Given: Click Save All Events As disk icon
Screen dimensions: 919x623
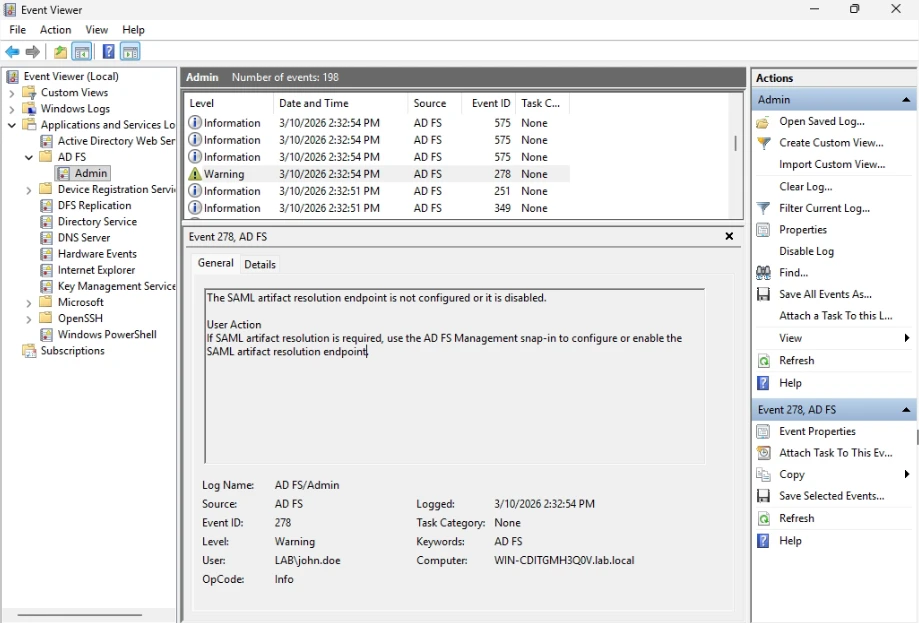Looking at the screenshot, I should [x=763, y=294].
